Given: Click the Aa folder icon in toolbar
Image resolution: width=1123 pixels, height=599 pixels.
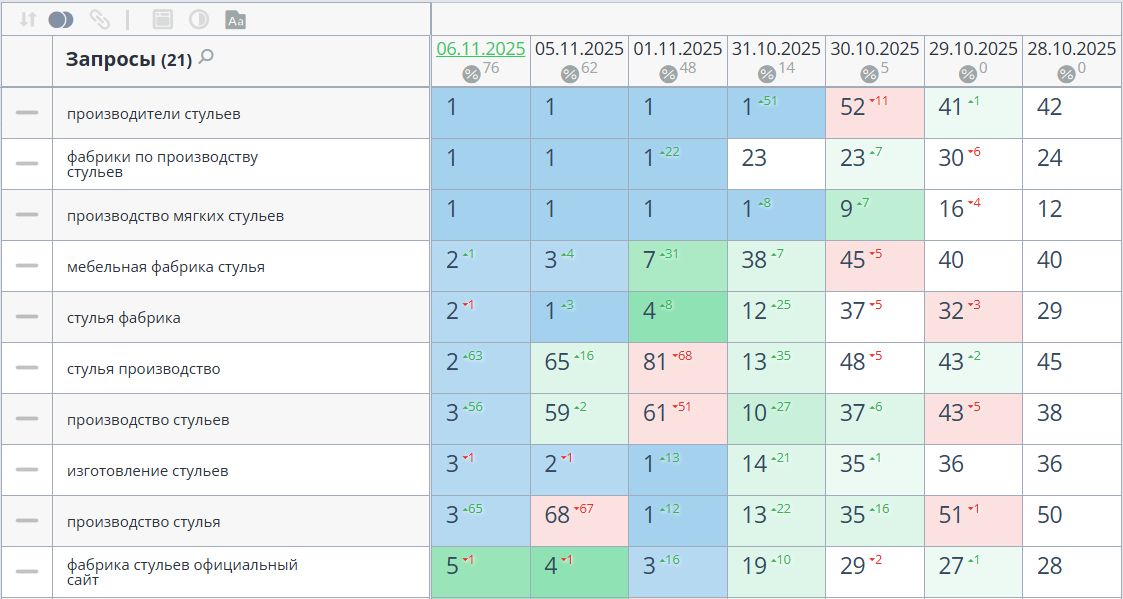Looking at the screenshot, I should coord(235,19).
